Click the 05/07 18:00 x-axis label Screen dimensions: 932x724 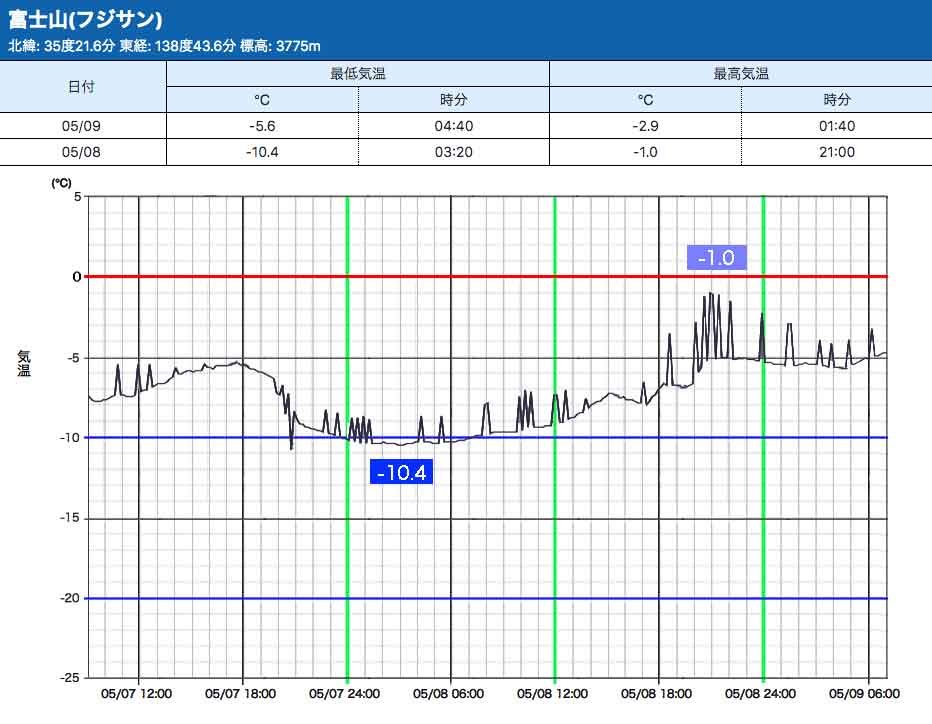[240, 694]
